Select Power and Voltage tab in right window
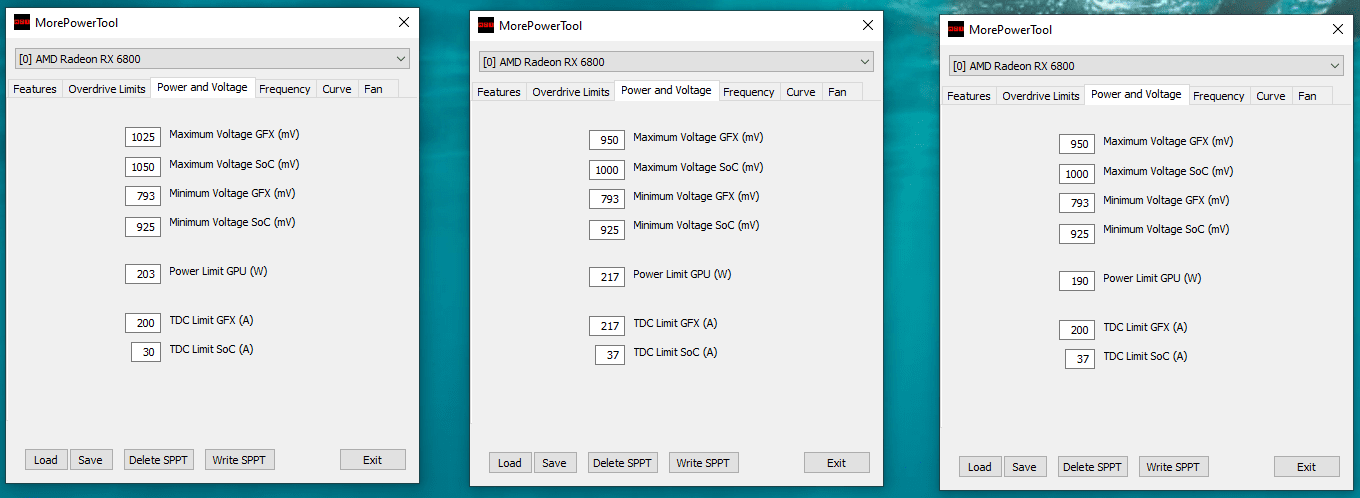 pyautogui.click(x=1136, y=94)
